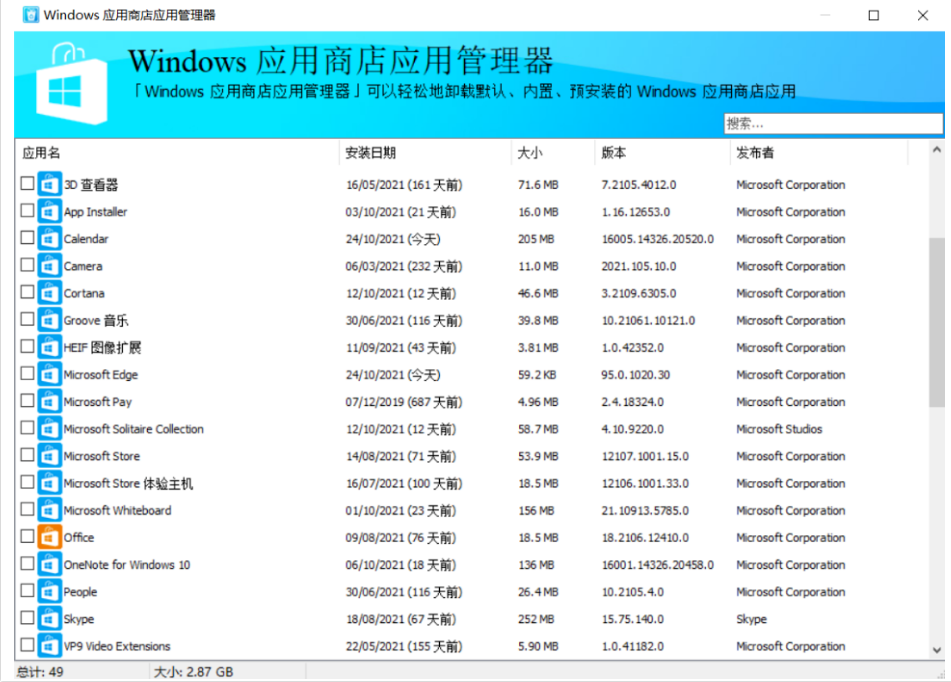Sort by the 版本 column header

[x=662, y=153]
